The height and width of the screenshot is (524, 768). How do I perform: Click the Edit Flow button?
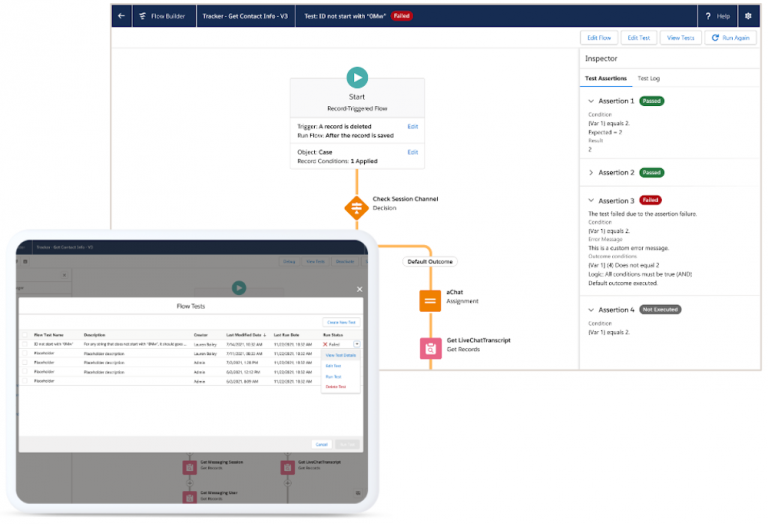tap(598, 37)
